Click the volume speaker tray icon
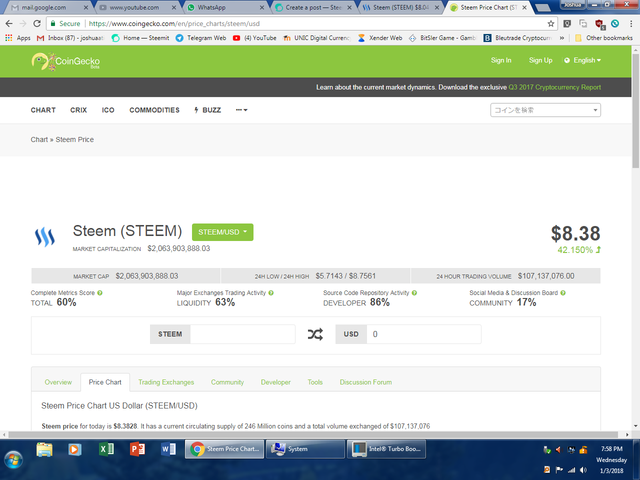This screenshot has width=640, height=480. (584, 470)
